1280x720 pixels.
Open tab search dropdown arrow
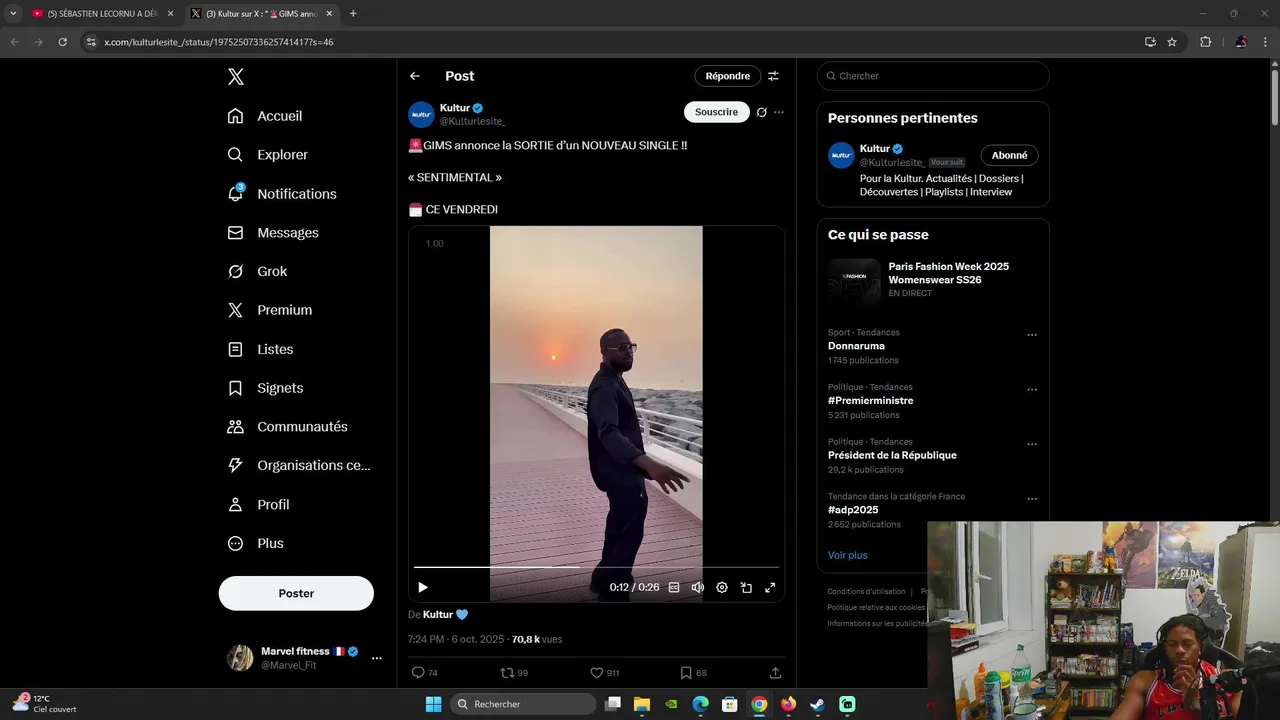(13, 14)
